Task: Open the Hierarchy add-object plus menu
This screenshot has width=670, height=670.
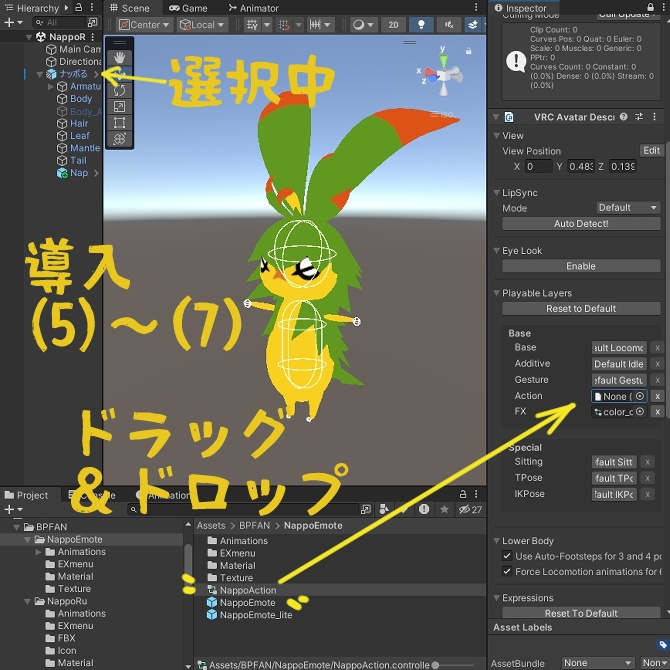Action: coord(13,22)
